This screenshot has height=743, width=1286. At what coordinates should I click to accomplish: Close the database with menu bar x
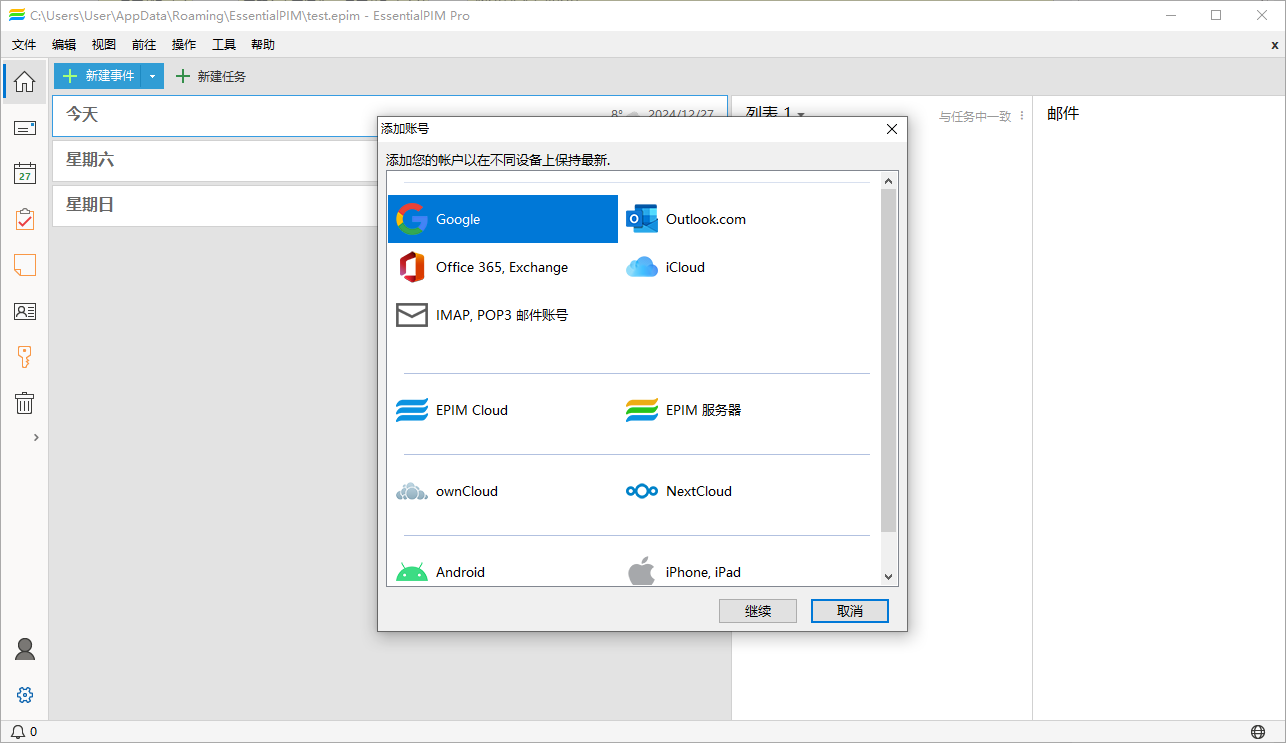1275,45
